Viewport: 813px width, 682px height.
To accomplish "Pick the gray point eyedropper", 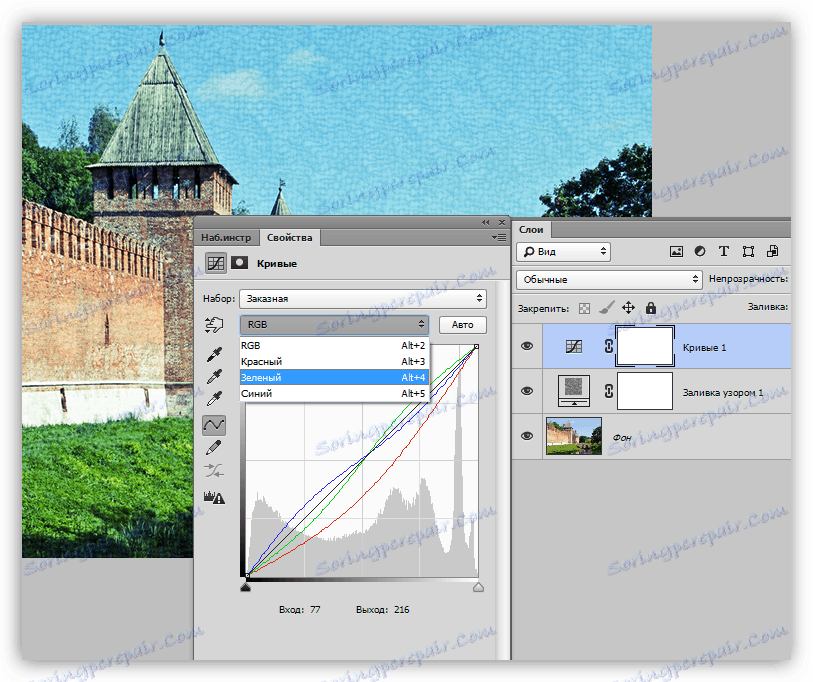I will point(214,377).
